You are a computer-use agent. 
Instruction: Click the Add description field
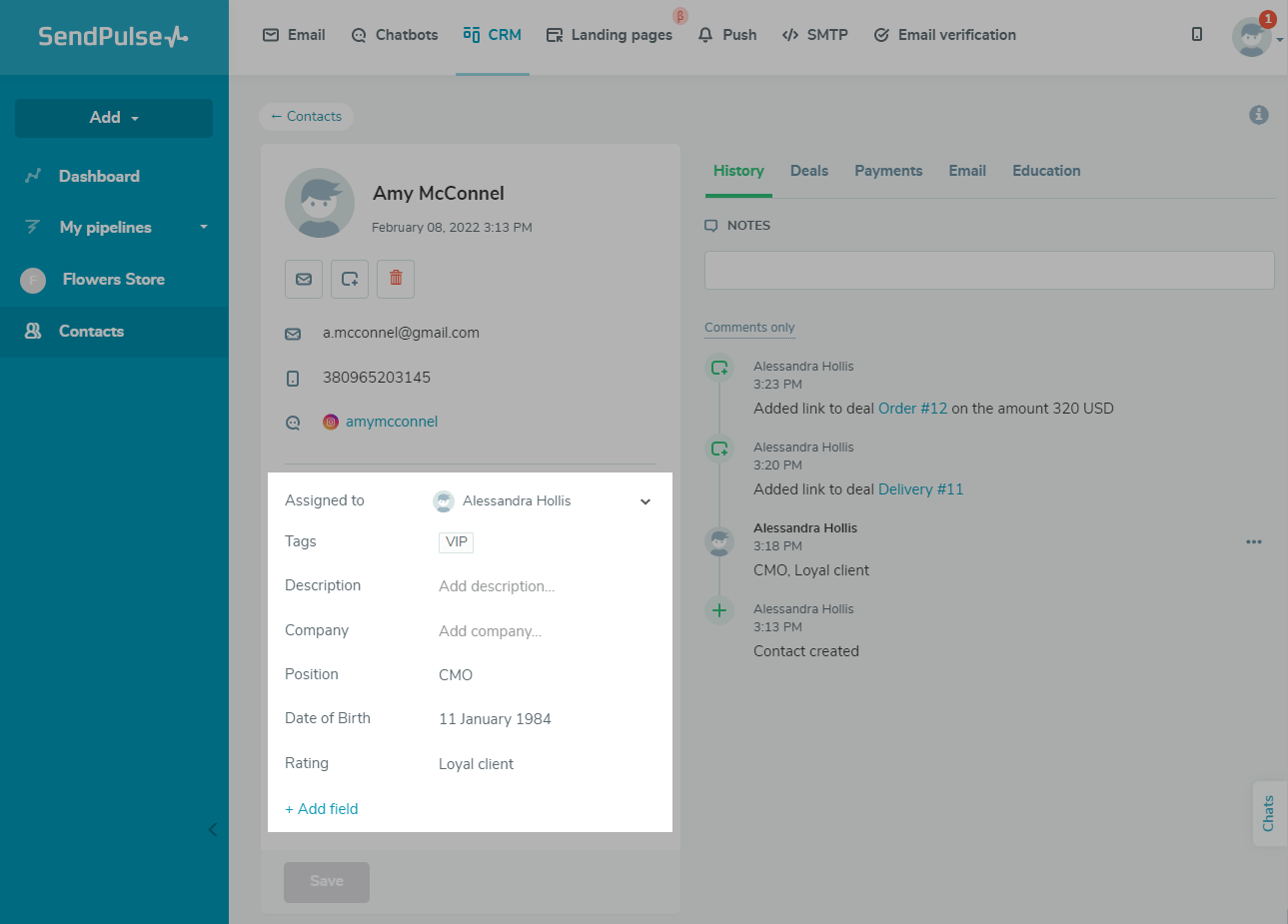coord(497,586)
